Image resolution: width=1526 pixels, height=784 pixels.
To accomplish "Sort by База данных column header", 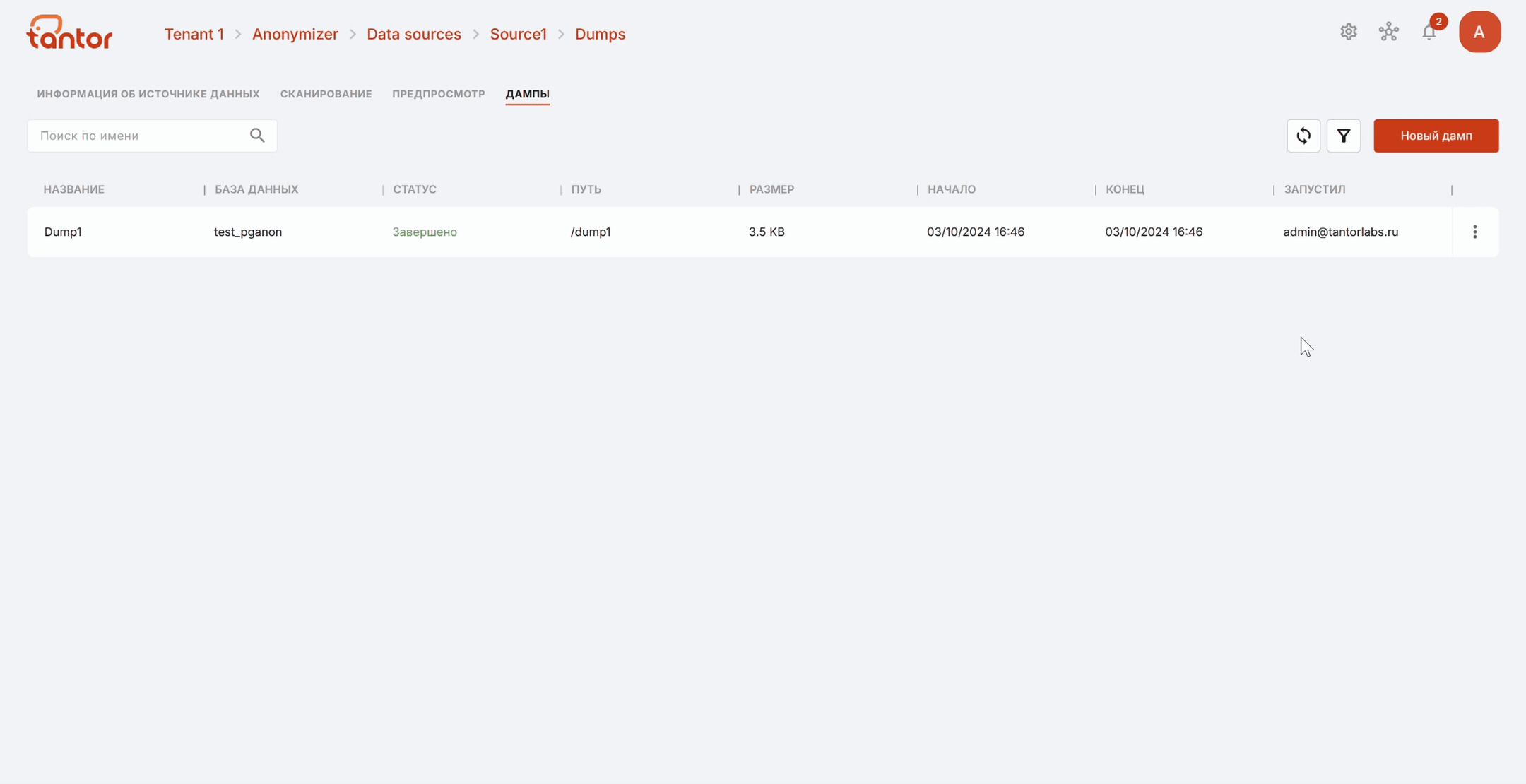I will click(256, 189).
